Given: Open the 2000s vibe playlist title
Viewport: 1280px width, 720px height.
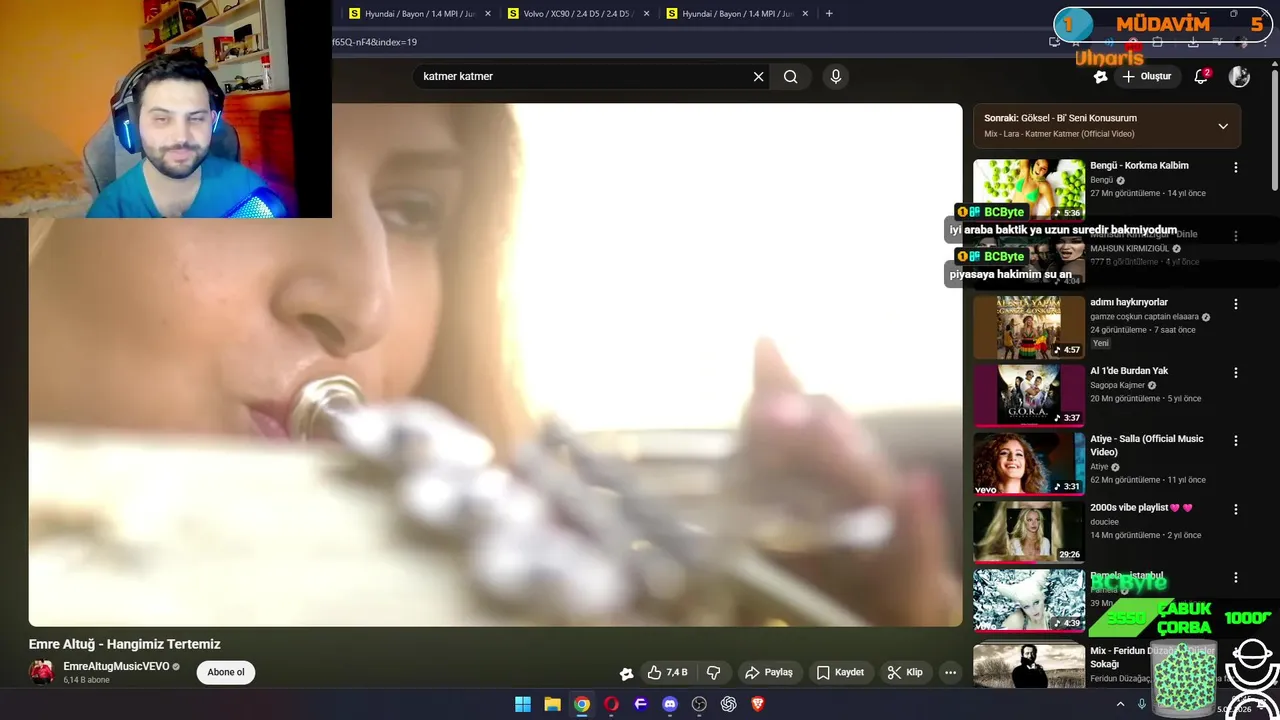Looking at the screenshot, I should point(1141,507).
